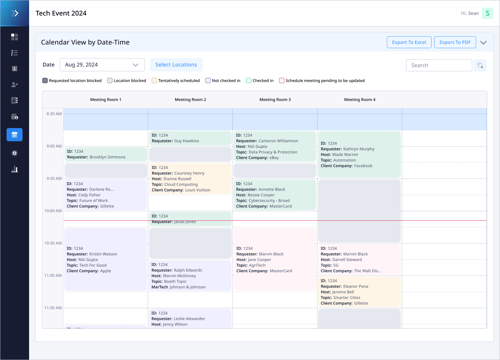Viewport: 500px width, 360px height.
Task: Open Marvin Black AgriTech meeting card
Action: [275, 260]
